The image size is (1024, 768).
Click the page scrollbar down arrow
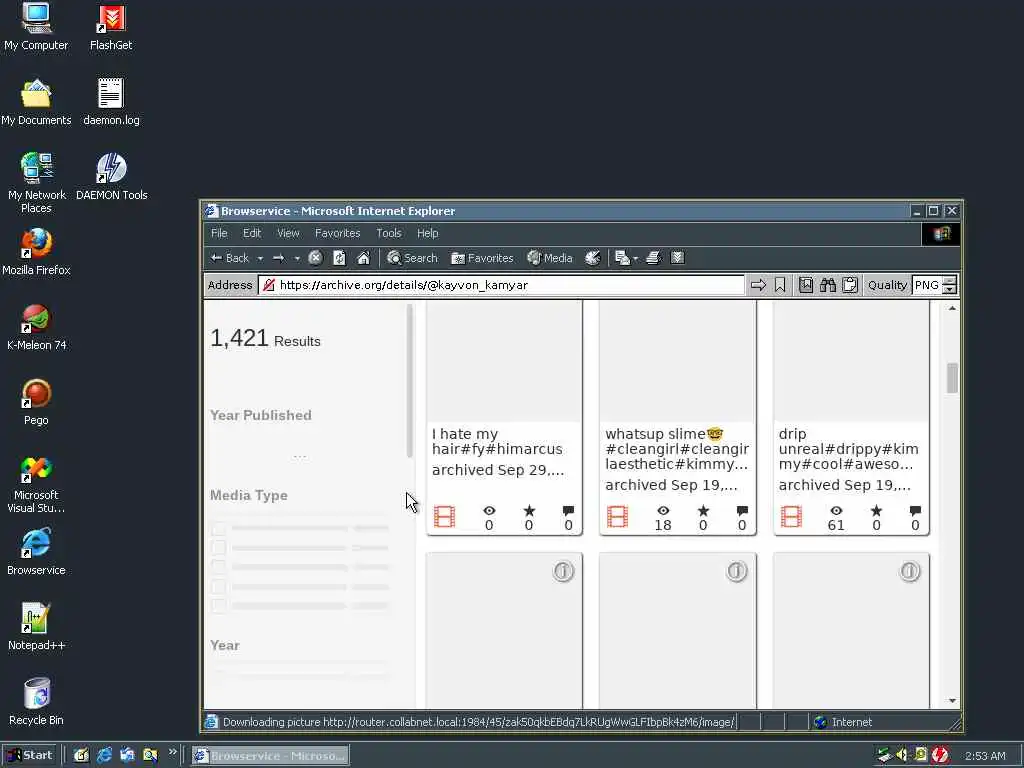tap(952, 701)
